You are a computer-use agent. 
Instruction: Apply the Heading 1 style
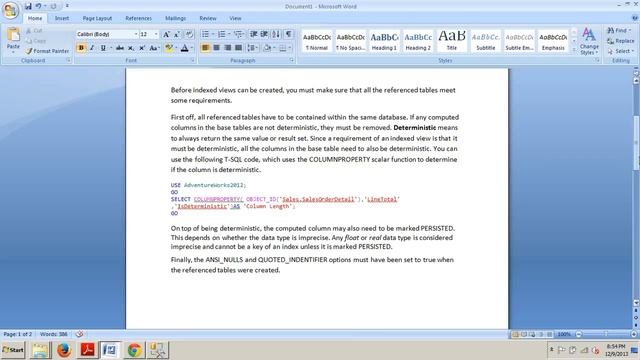coord(384,41)
